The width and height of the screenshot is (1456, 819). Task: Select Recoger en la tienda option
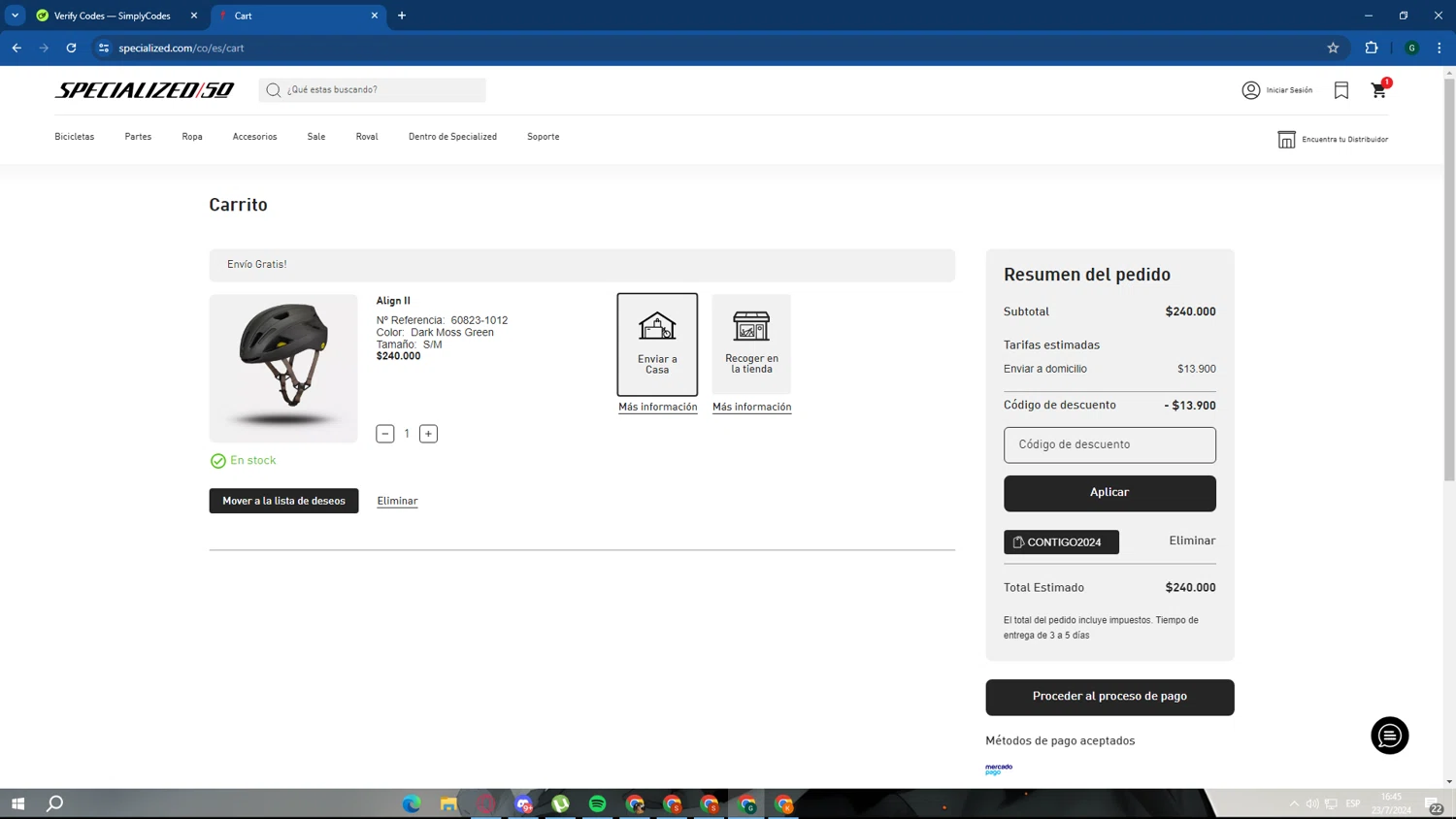click(x=751, y=344)
